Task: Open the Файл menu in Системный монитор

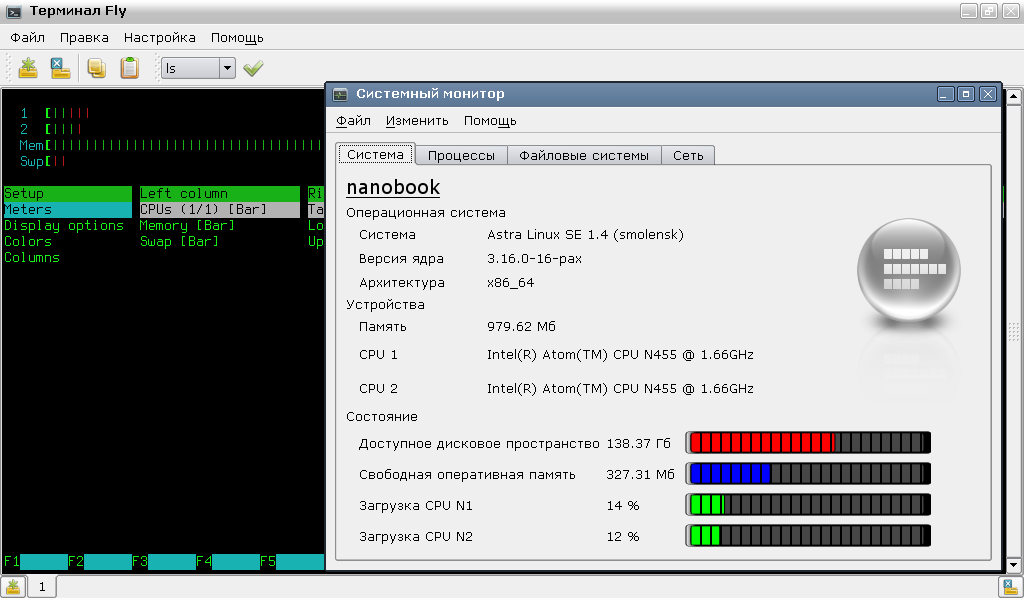Action: (x=353, y=121)
